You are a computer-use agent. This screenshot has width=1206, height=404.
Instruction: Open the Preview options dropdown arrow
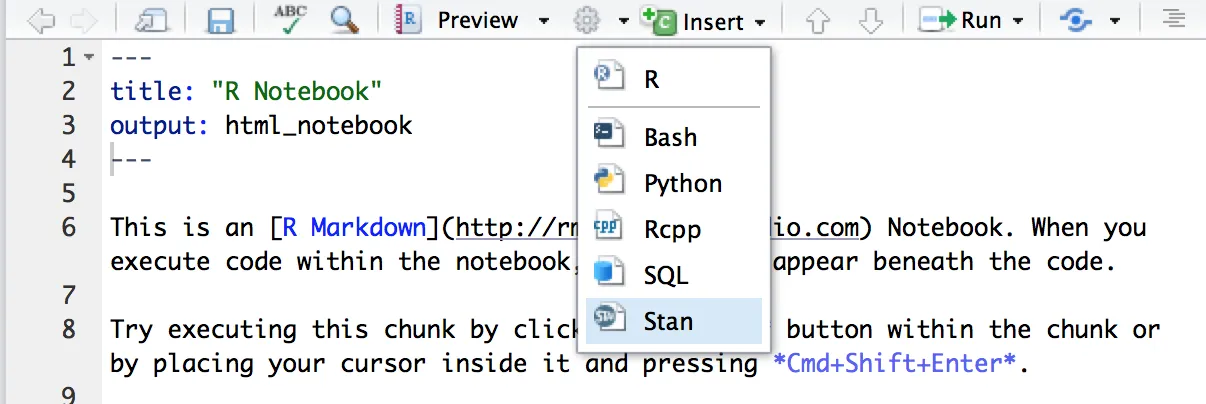(543, 21)
